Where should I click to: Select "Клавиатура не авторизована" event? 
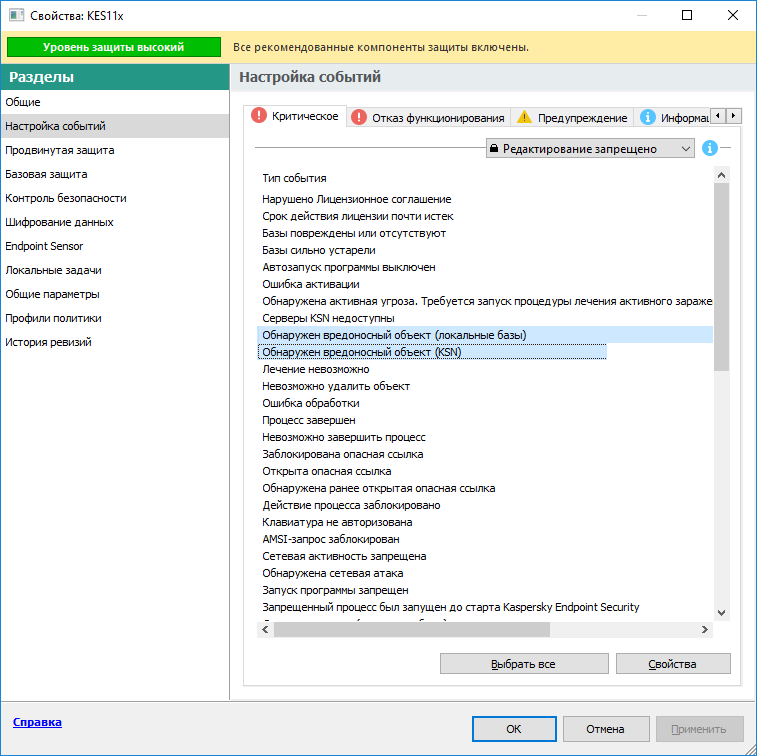click(485, 522)
